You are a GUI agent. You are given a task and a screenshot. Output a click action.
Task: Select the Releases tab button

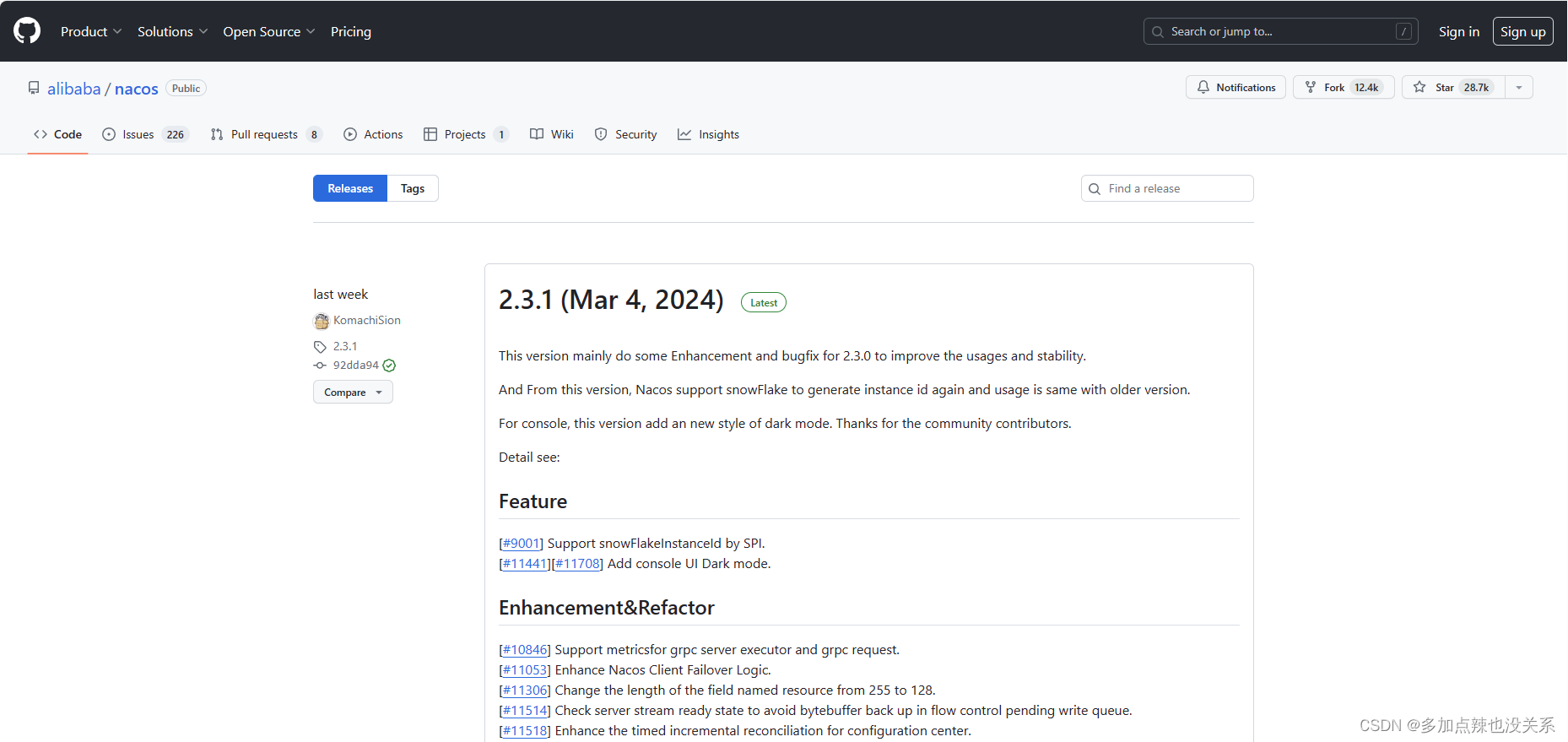[x=350, y=188]
